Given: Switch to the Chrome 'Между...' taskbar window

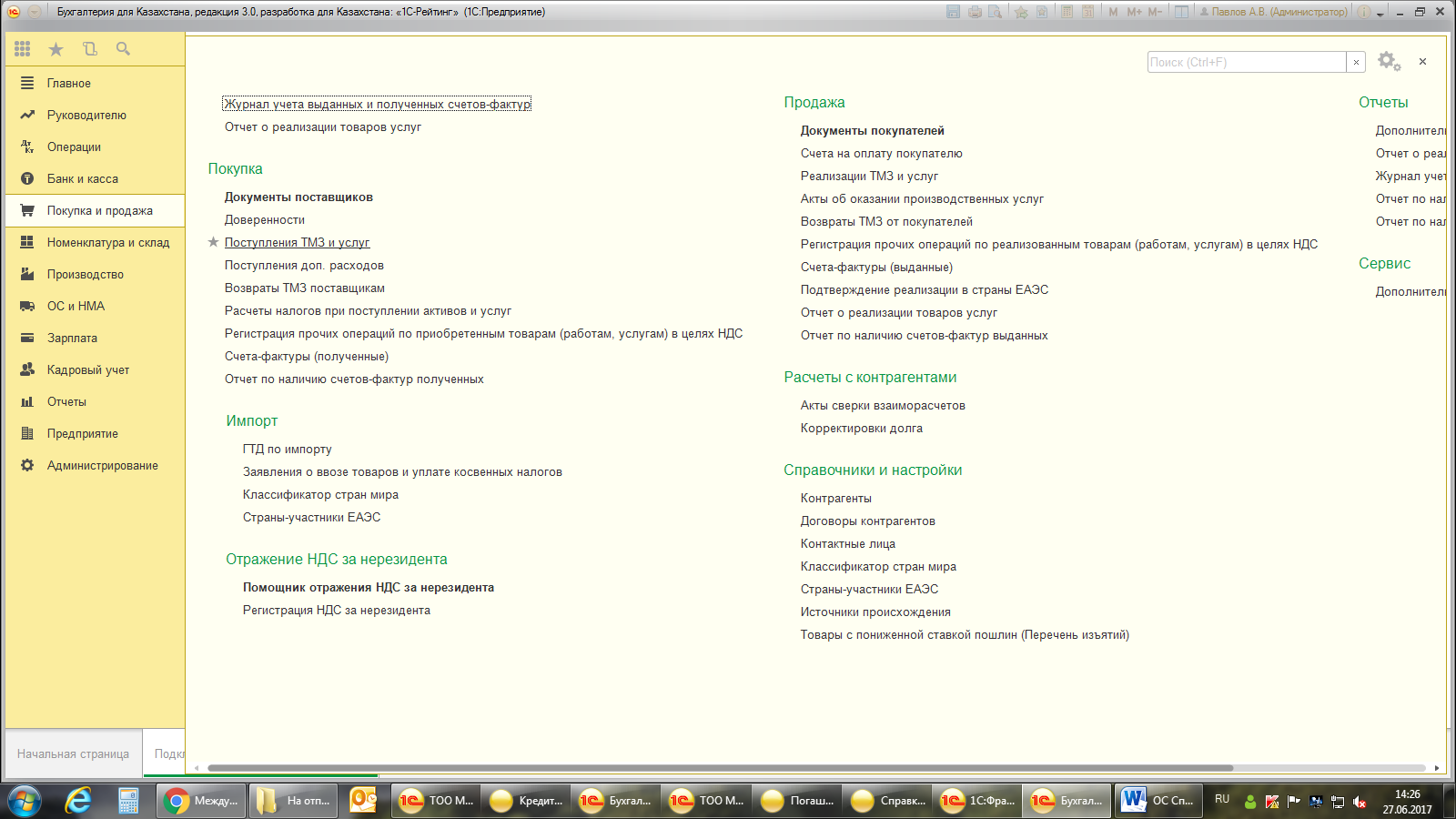Looking at the screenshot, I should point(201,801).
